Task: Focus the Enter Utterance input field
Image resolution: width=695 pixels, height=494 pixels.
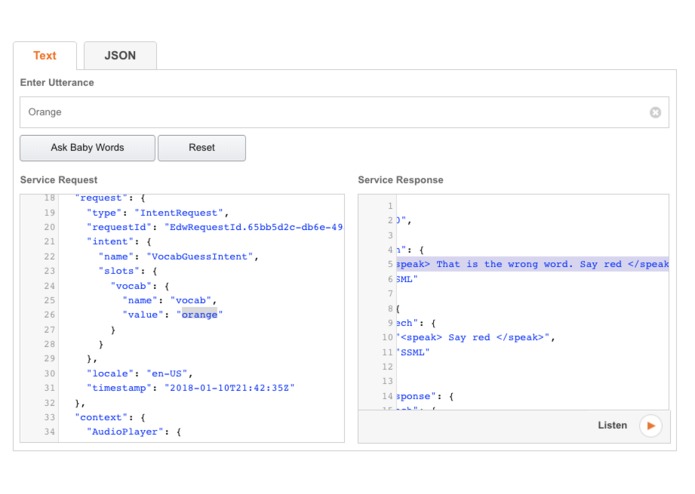Action: [330, 112]
